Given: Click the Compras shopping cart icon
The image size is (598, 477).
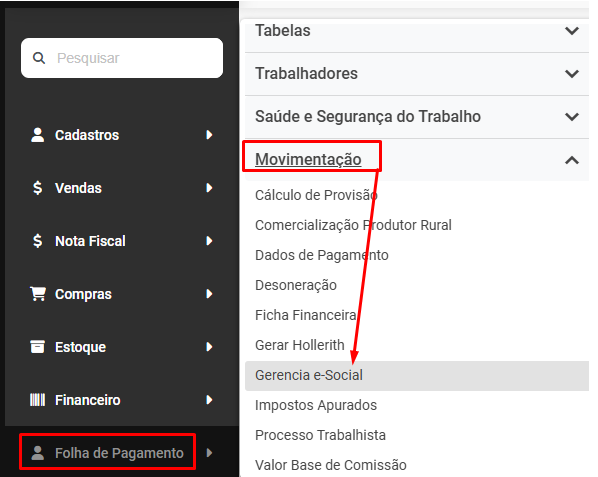Looking at the screenshot, I should point(38,294).
